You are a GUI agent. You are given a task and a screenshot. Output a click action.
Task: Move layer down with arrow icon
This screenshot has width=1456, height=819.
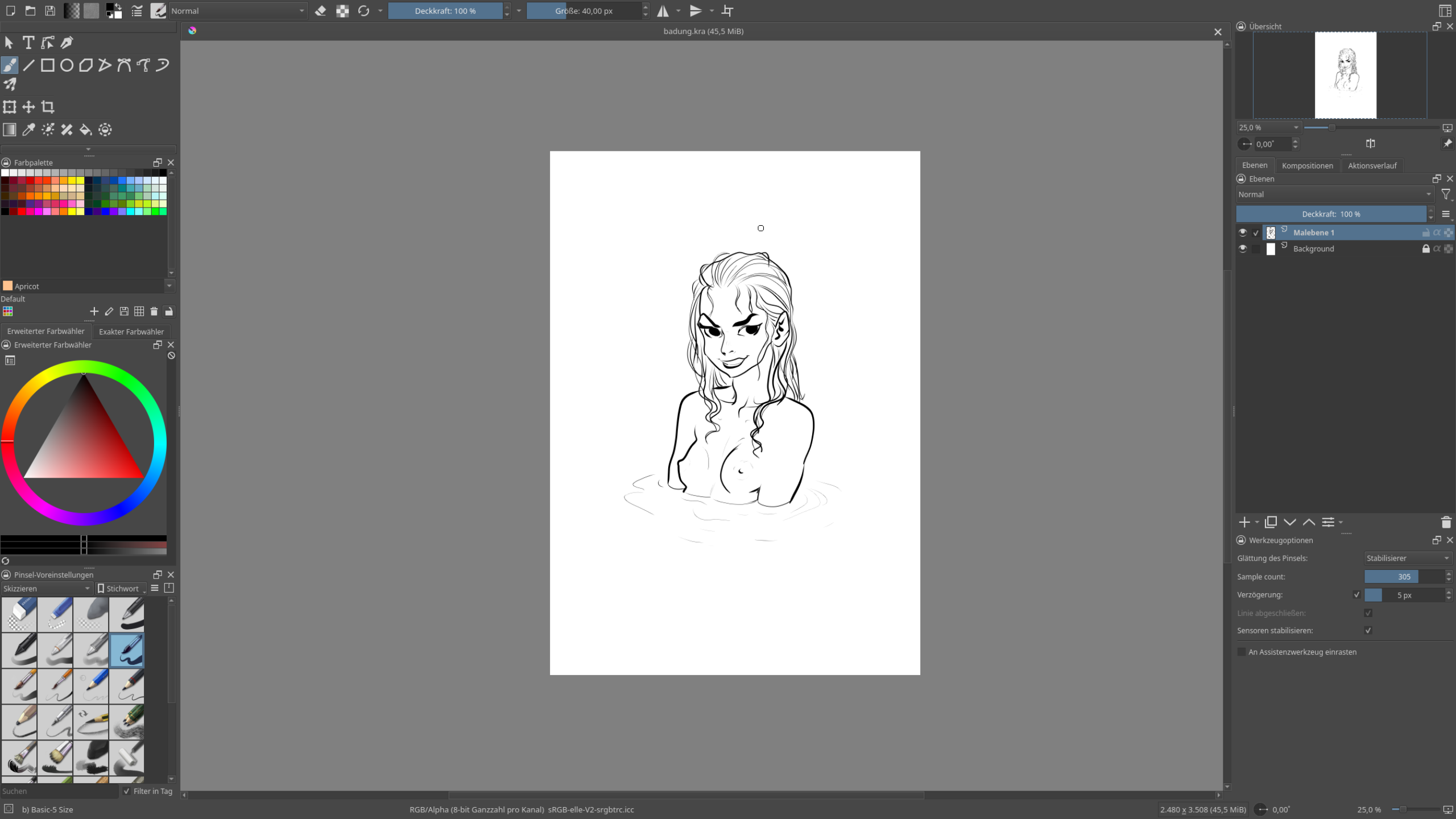(1290, 522)
